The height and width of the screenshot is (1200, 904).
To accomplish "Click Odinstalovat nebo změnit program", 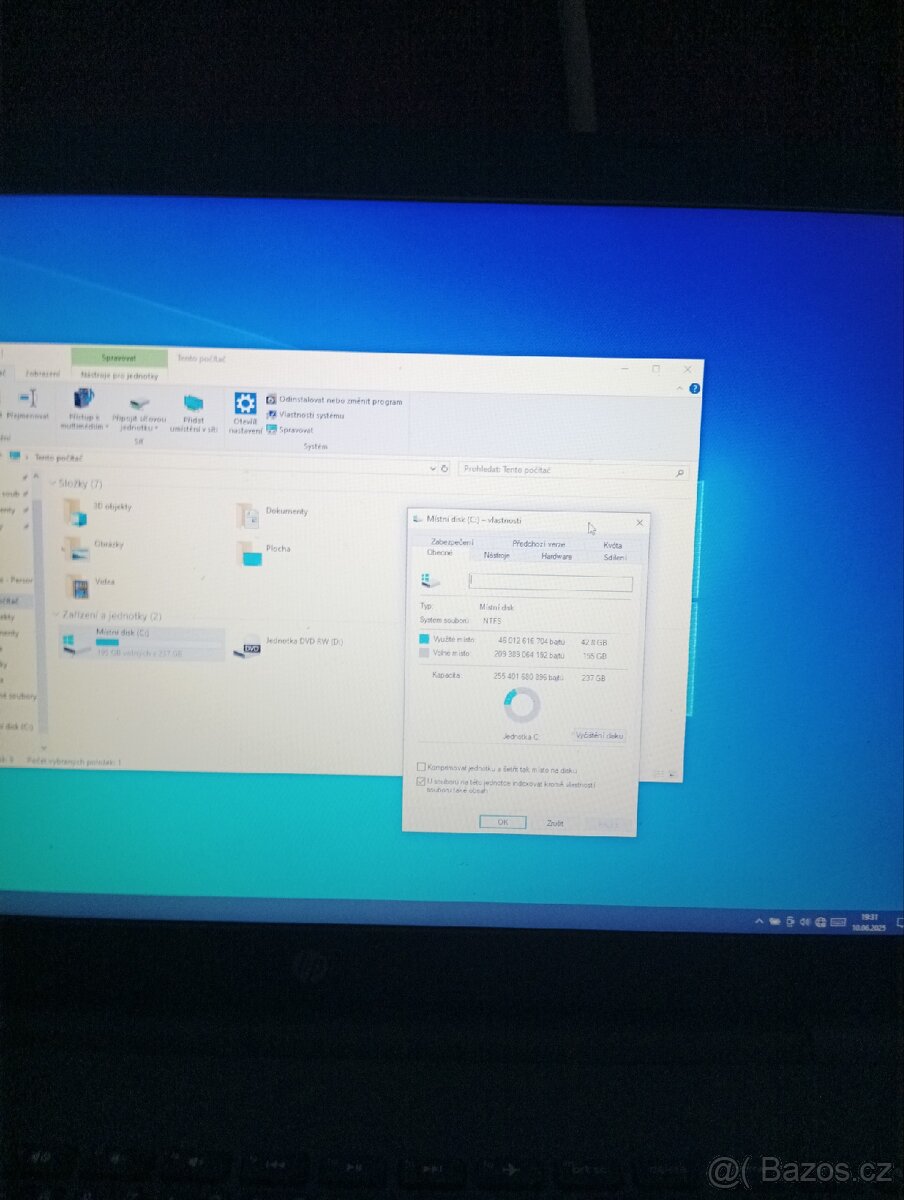I will click(335, 401).
